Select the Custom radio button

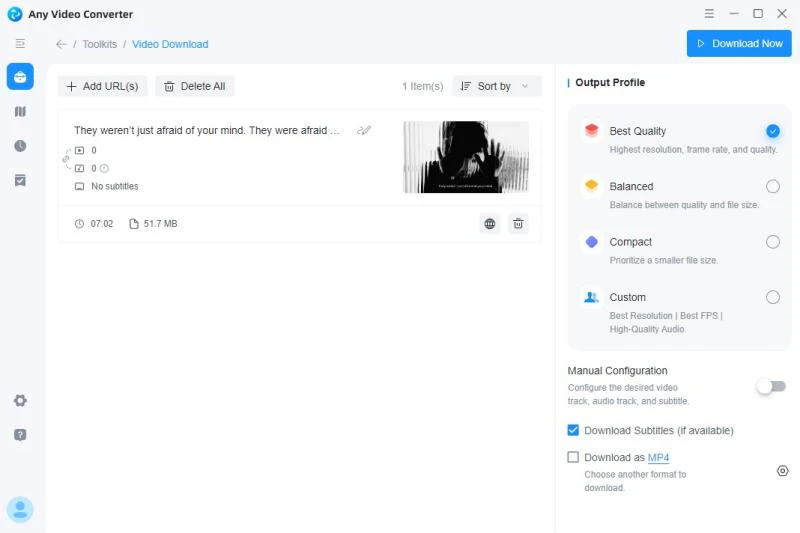point(772,297)
